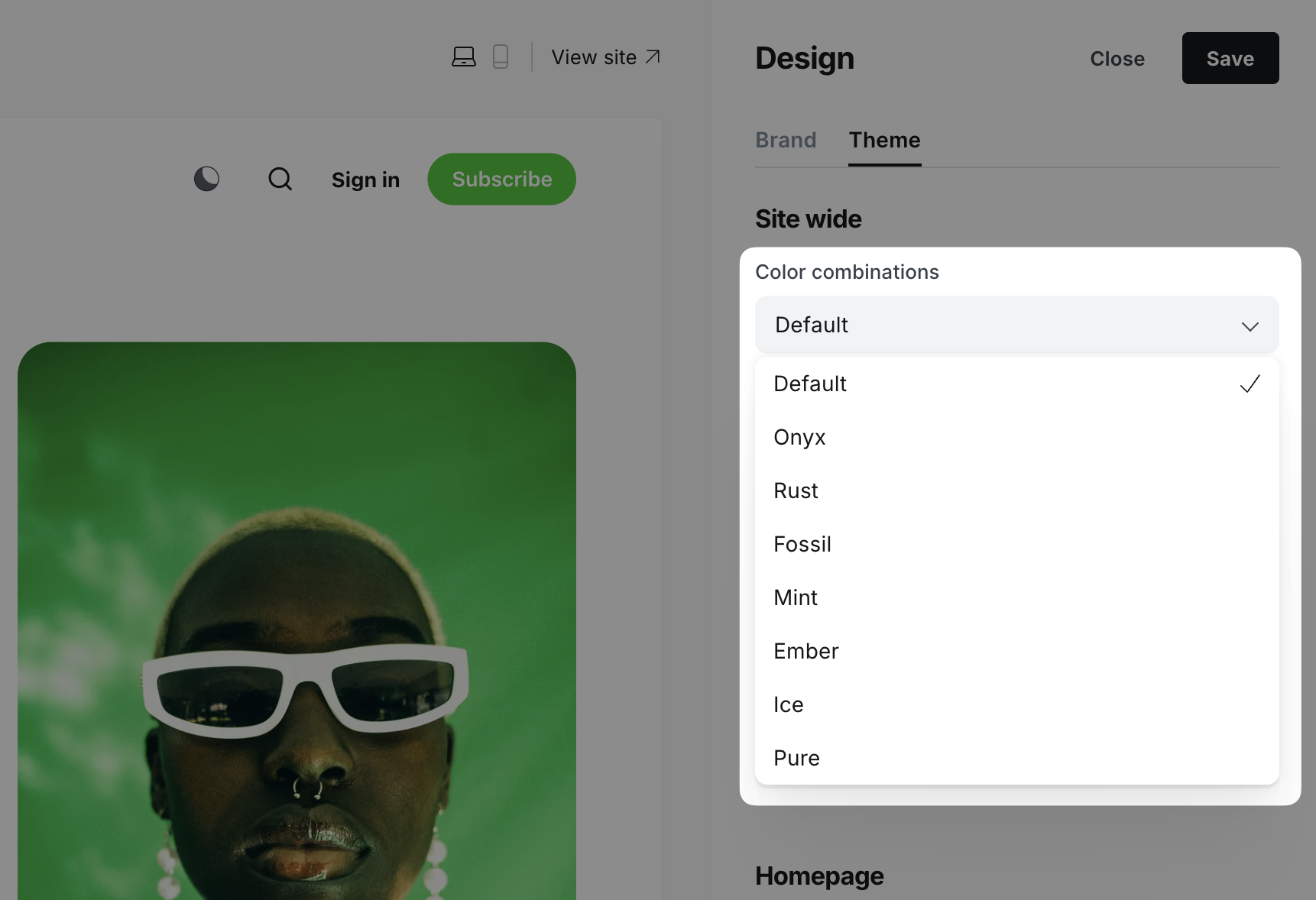Select the Theme tab
The image size is (1316, 900).
(x=884, y=140)
